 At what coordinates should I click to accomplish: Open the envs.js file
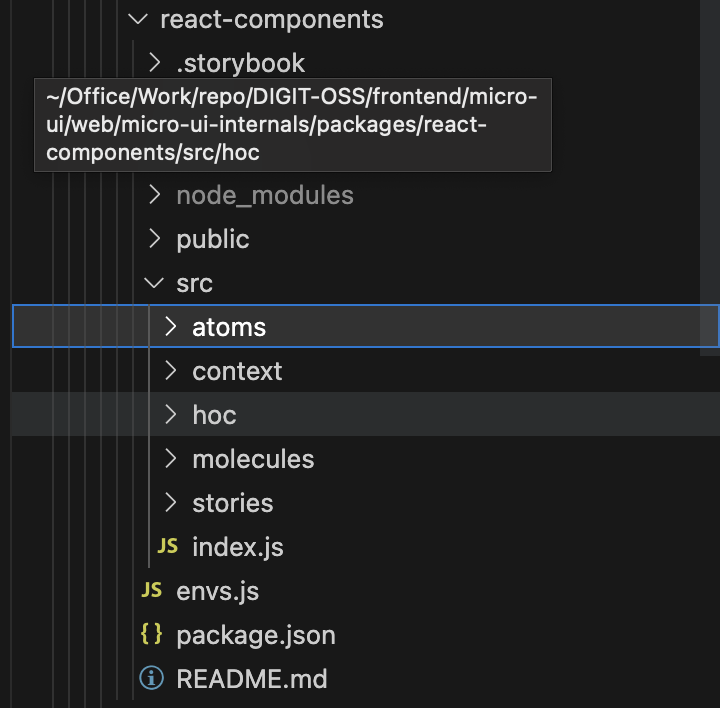coord(217,591)
